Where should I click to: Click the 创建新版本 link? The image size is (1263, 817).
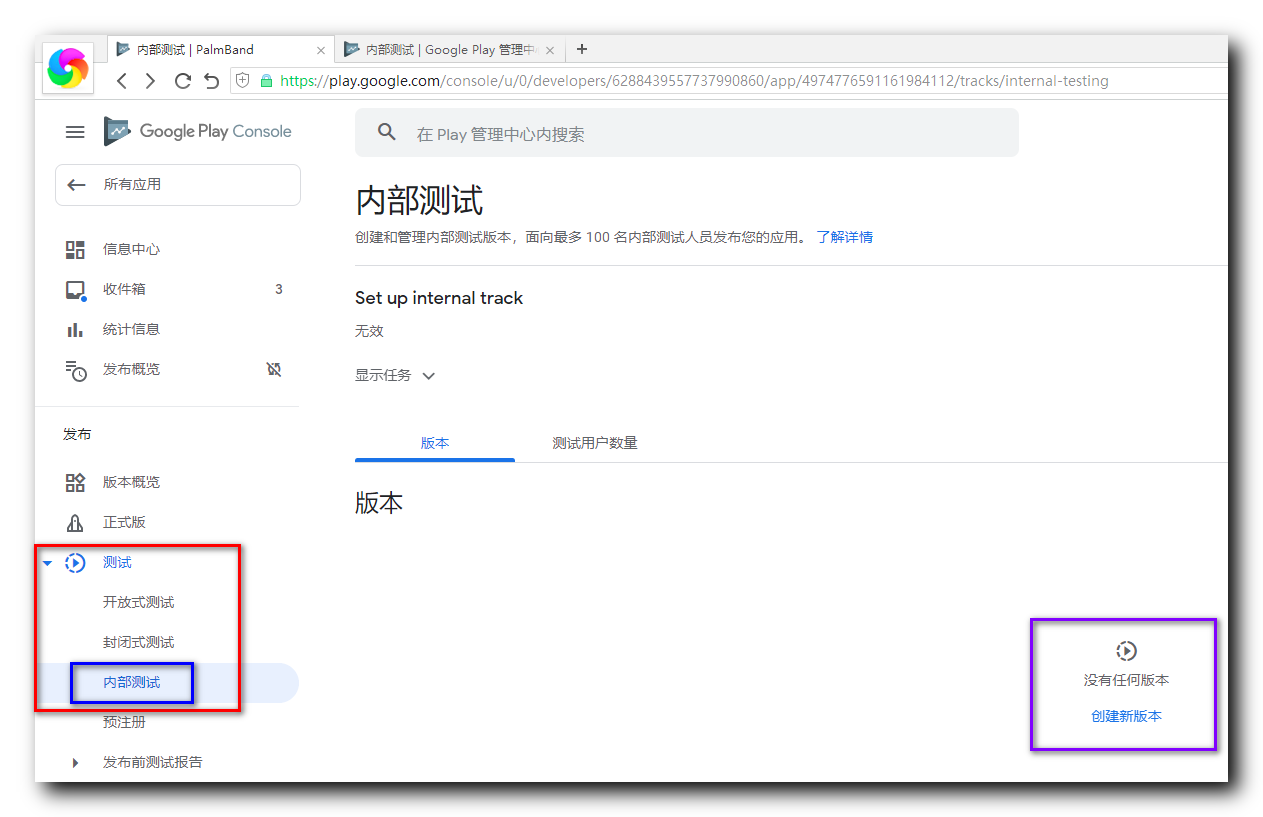tap(1126, 716)
